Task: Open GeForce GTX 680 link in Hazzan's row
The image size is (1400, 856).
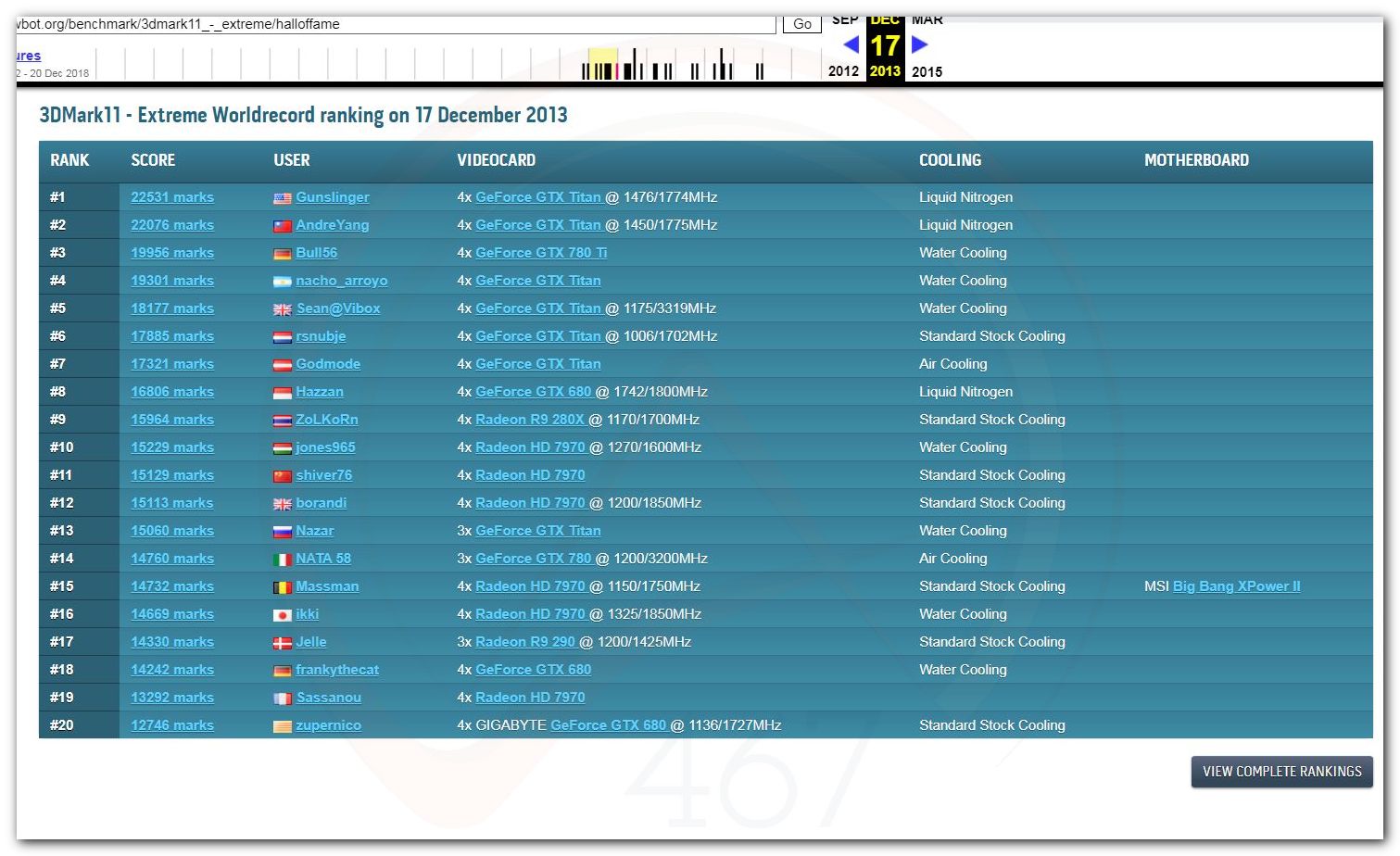Action: [x=534, y=392]
